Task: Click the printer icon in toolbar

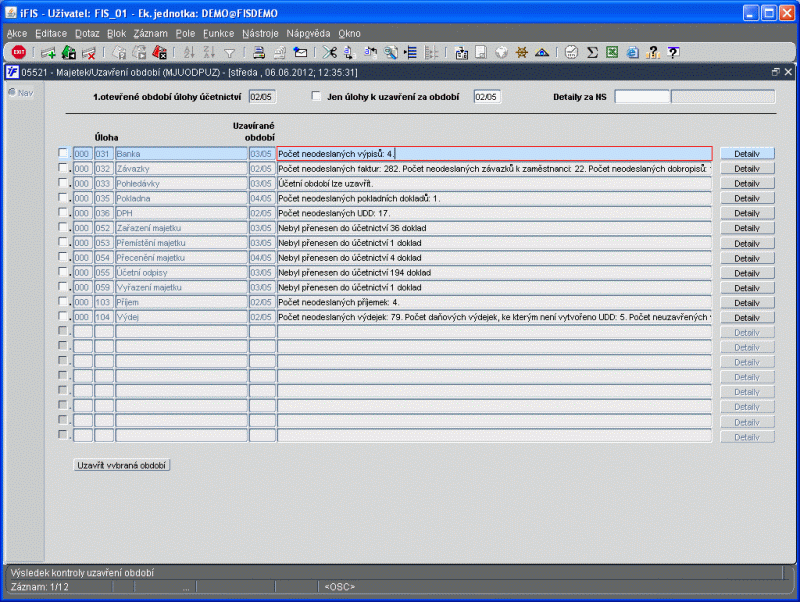Action: click(x=259, y=52)
